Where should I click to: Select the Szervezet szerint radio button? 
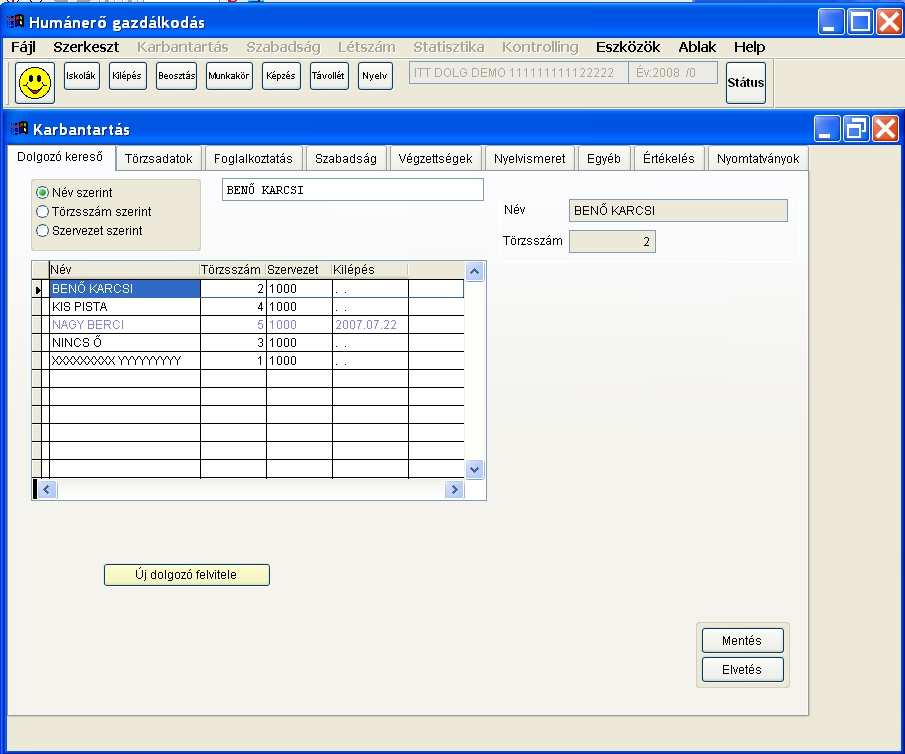[x=42, y=230]
